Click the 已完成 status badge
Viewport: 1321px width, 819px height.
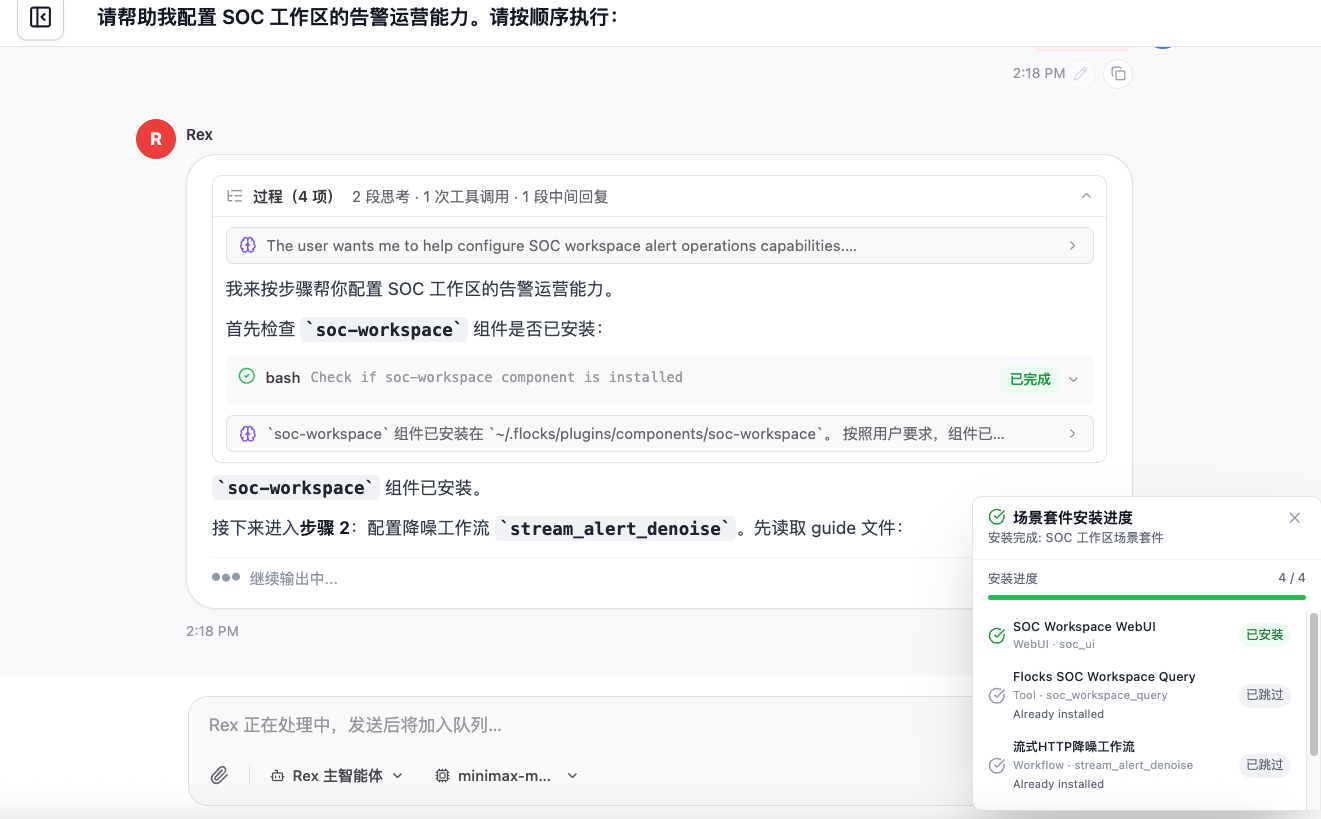click(x=1030, y=379)
